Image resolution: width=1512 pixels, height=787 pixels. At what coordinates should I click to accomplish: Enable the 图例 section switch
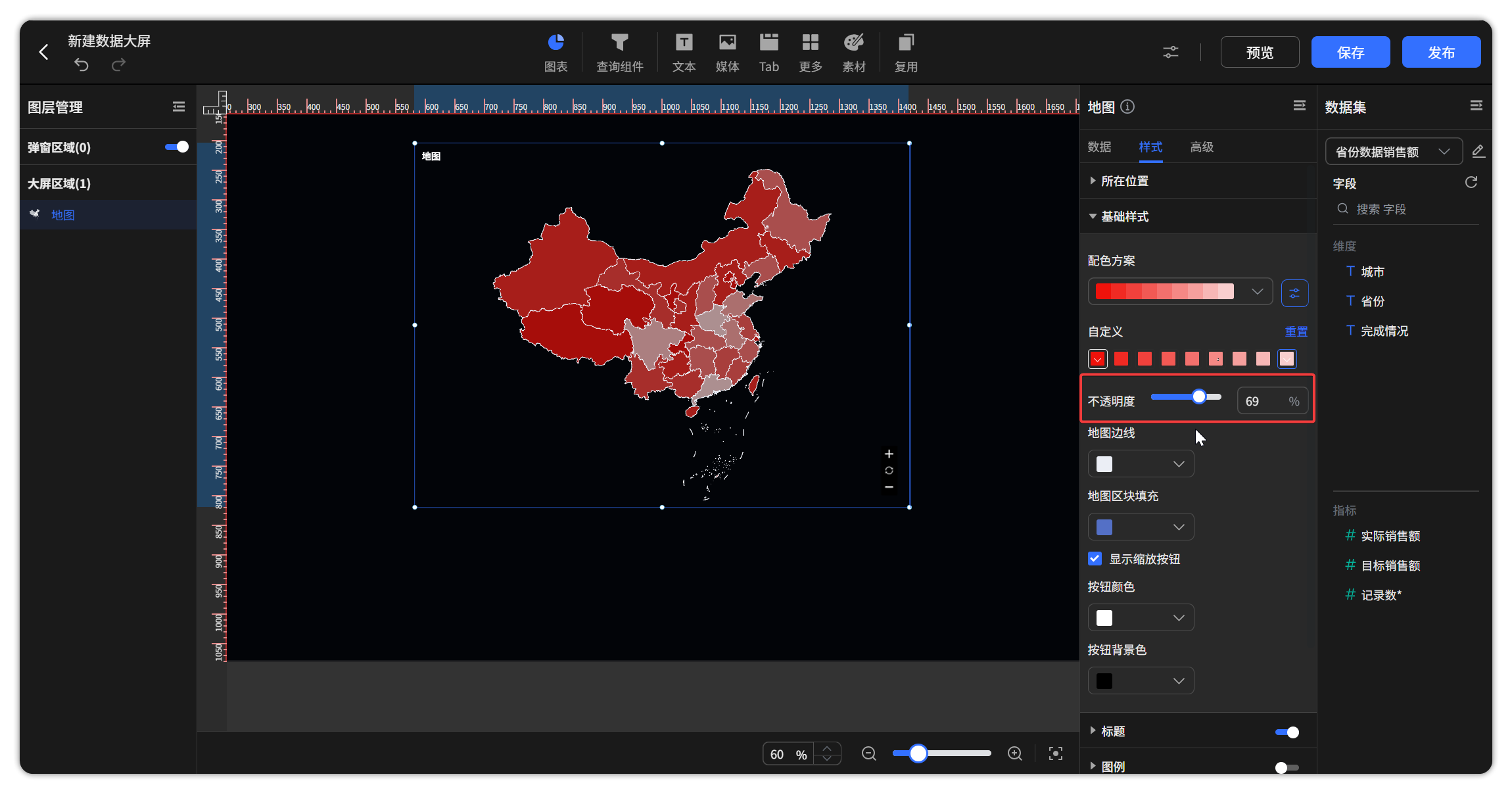pyautogui.click(x=1287, y=767)
